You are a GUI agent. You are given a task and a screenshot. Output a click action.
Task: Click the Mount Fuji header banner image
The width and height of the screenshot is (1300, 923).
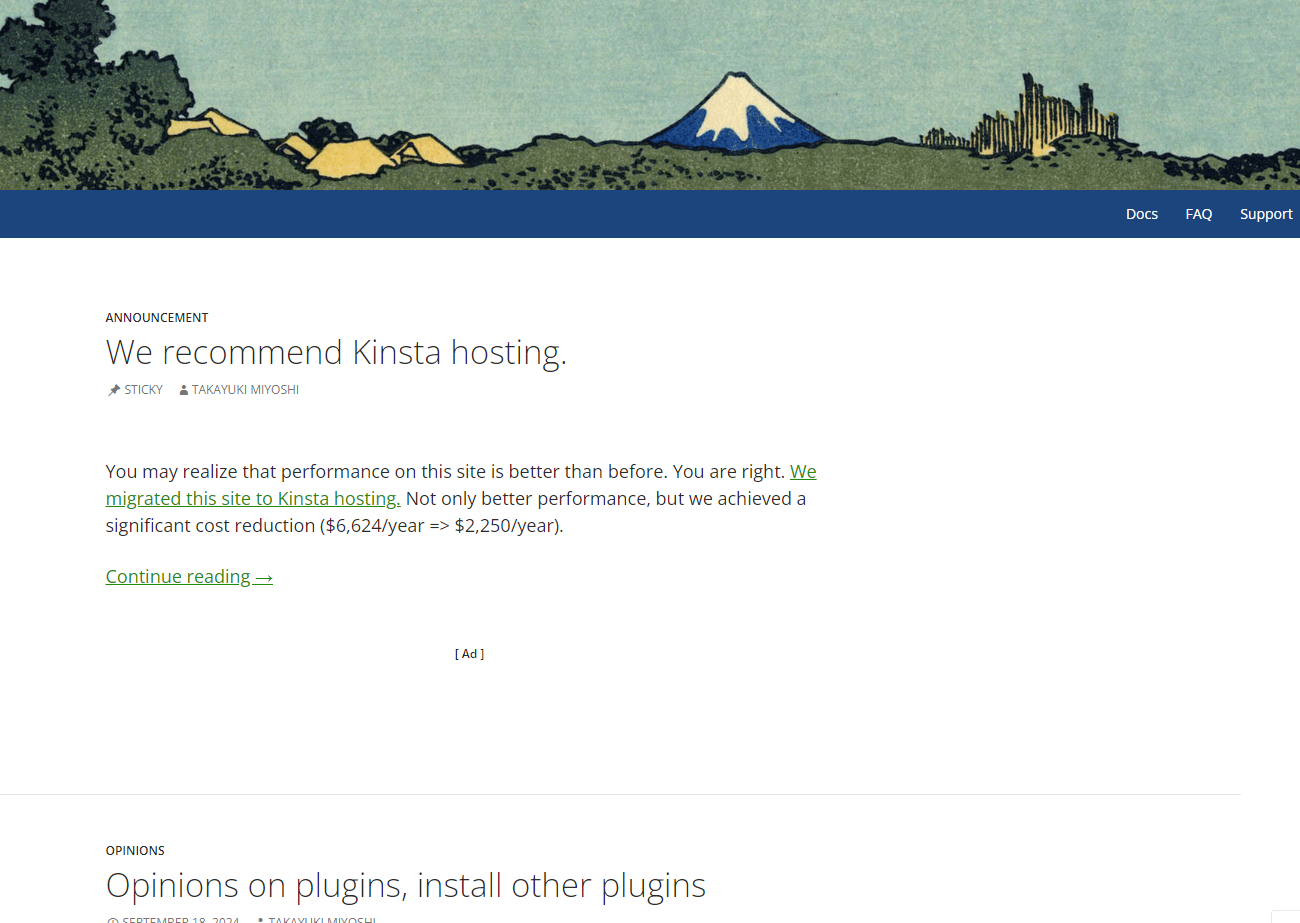click(x=650, y=95)
